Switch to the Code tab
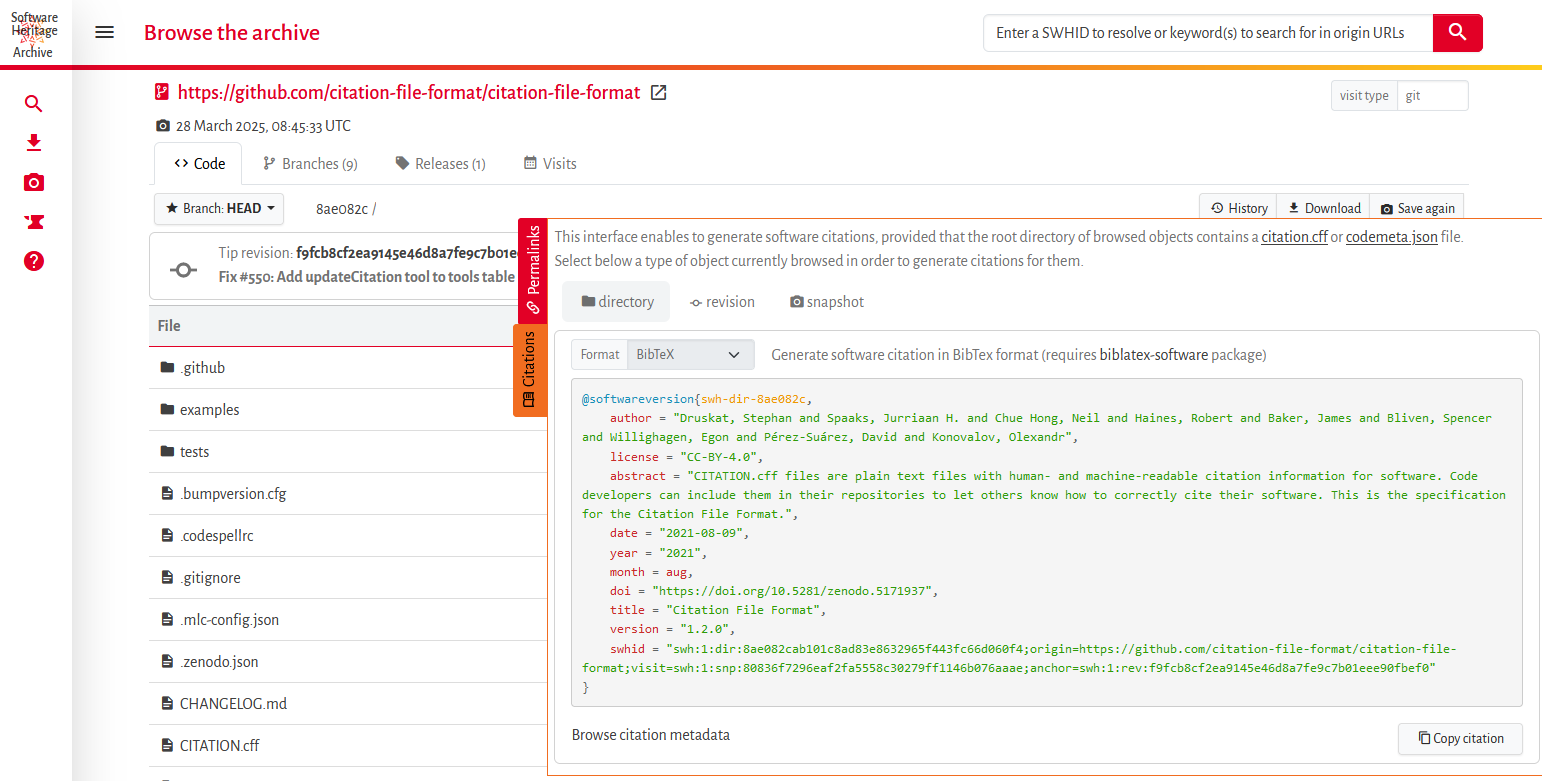Screen dimensions: 1542x781 (199, 164)
